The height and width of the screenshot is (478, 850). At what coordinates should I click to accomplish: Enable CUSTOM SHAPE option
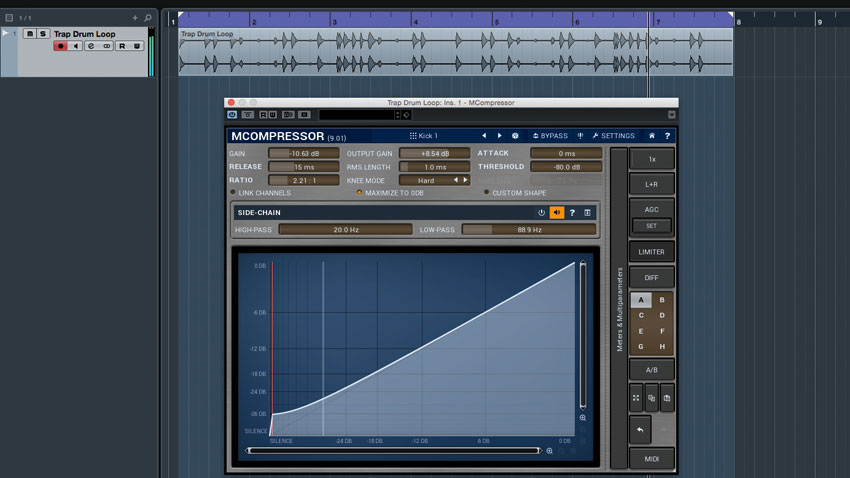point(515,193)
